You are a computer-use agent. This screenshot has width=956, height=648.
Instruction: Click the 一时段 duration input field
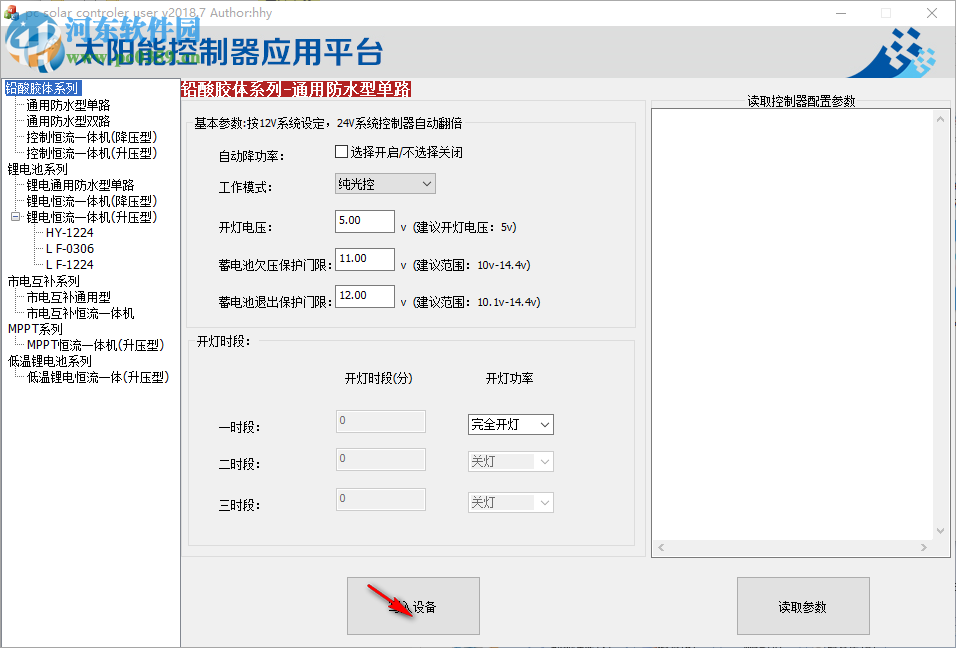(380, 421)
